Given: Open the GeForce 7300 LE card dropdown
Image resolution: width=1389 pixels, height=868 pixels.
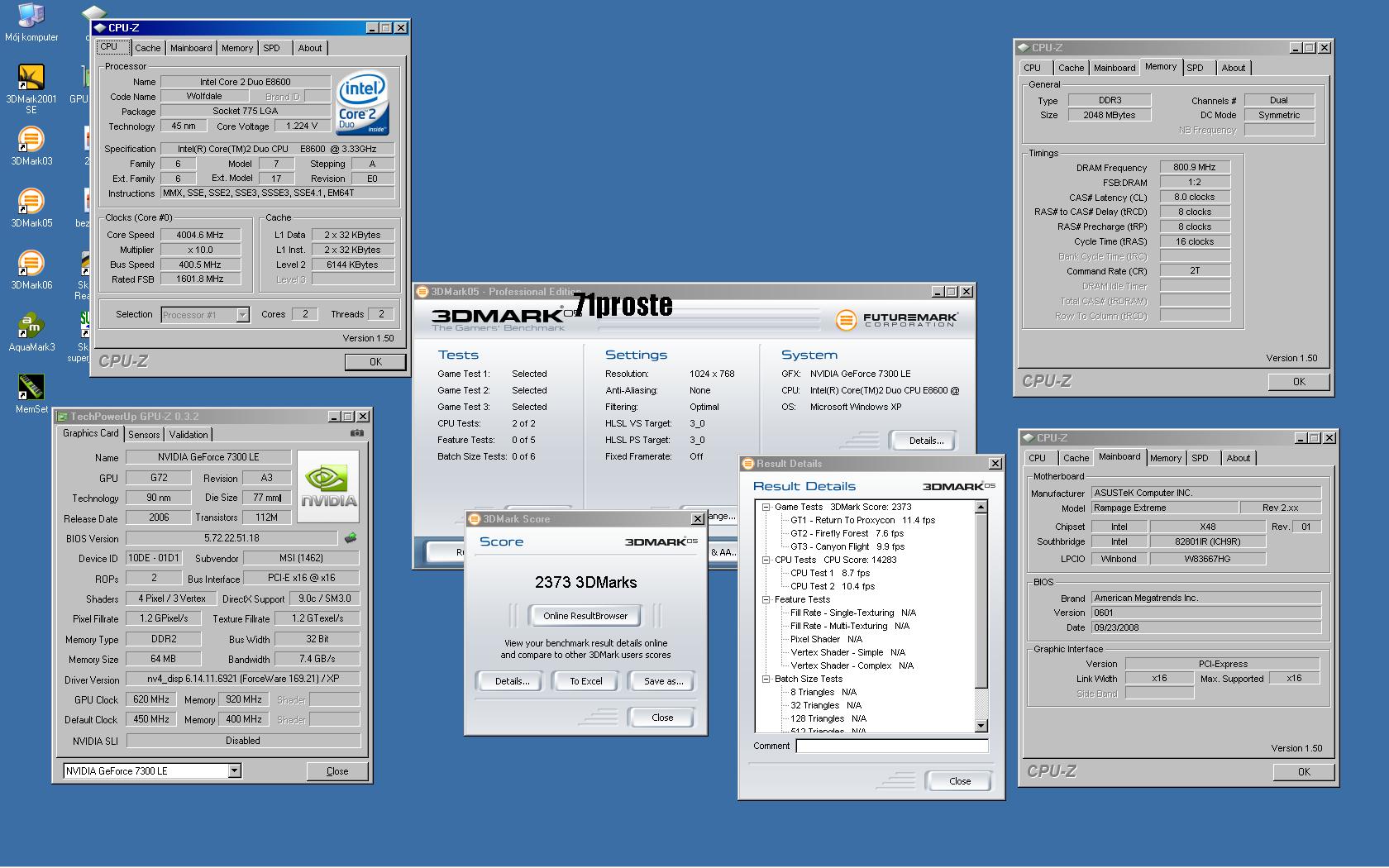Looking at the screenshot, I should click(235, 771).
